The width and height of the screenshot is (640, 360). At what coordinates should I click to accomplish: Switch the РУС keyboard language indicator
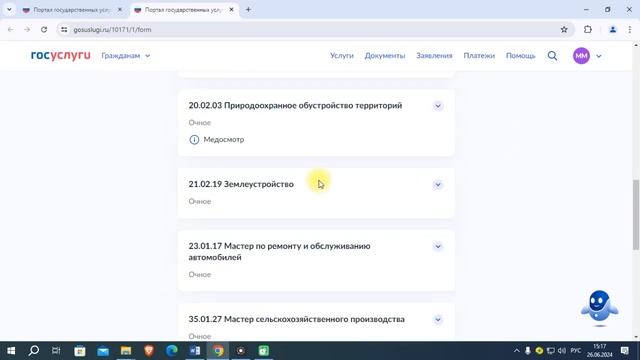click(x=576, y=351)
